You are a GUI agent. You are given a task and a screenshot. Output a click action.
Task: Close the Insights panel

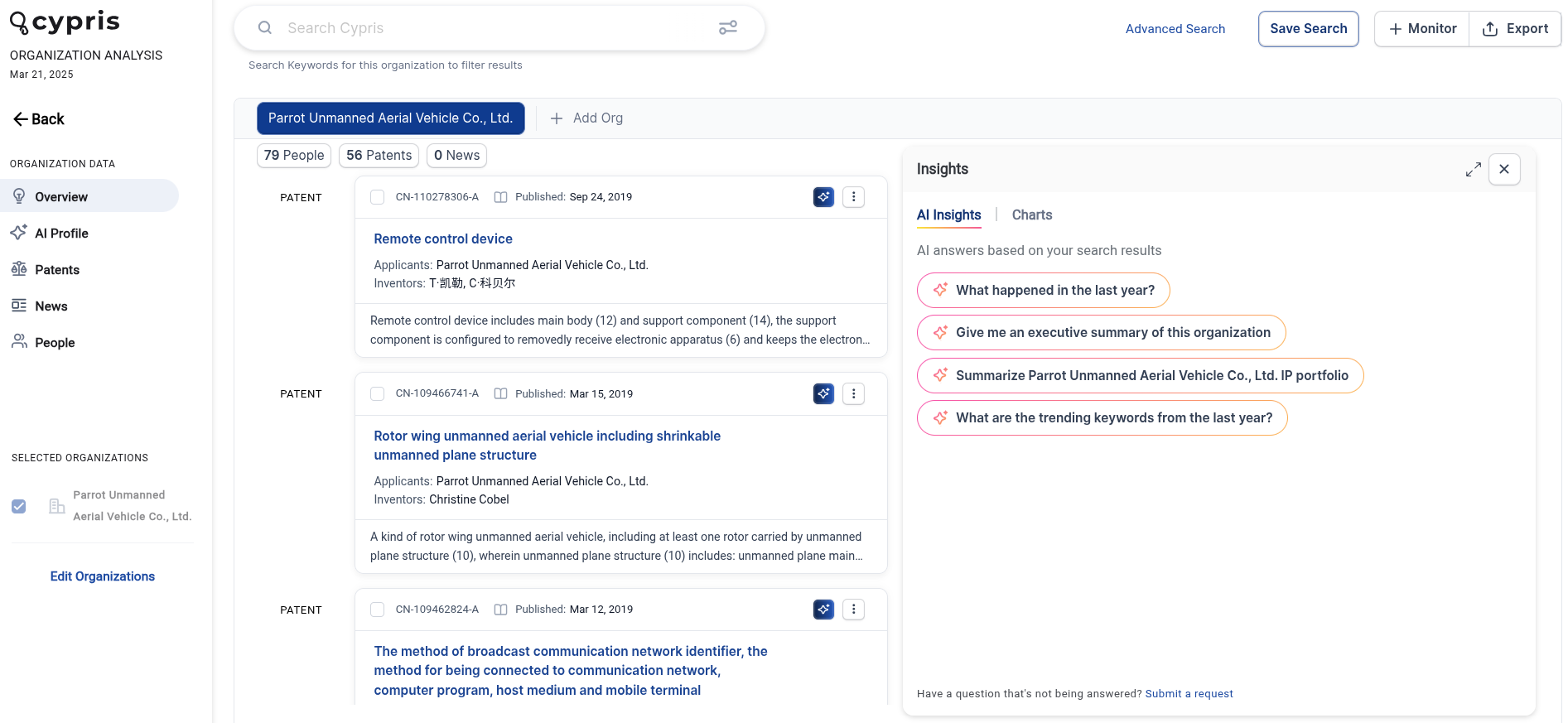pos(1504,169)
